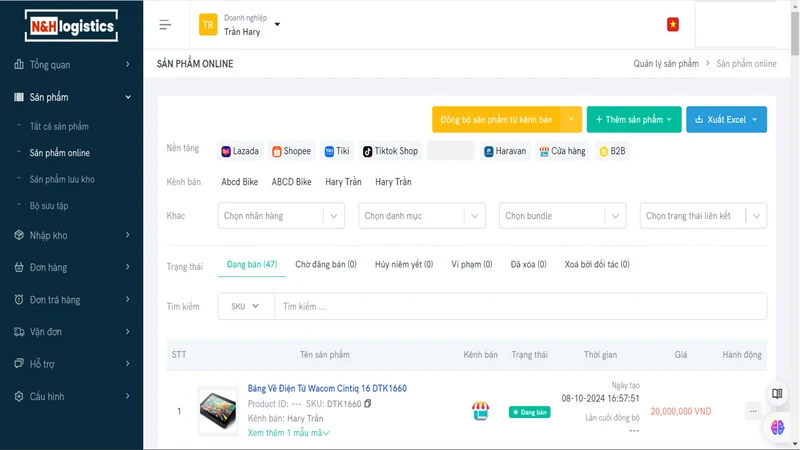The width and height of the screenshot is (800, 450).
Task: Open Bộ sưu tập submenu item
Action: tap(48, 206)
